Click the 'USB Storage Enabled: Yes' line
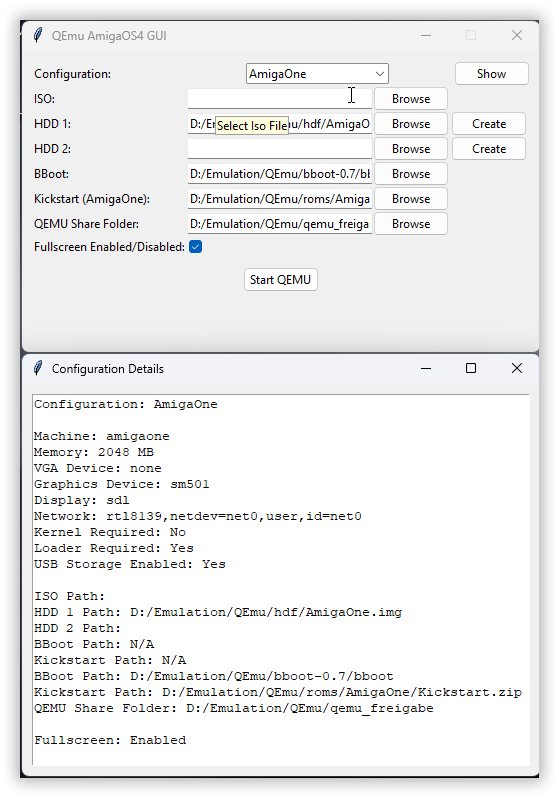Viewport: 559px width, 798px height. tap(129, 564)
